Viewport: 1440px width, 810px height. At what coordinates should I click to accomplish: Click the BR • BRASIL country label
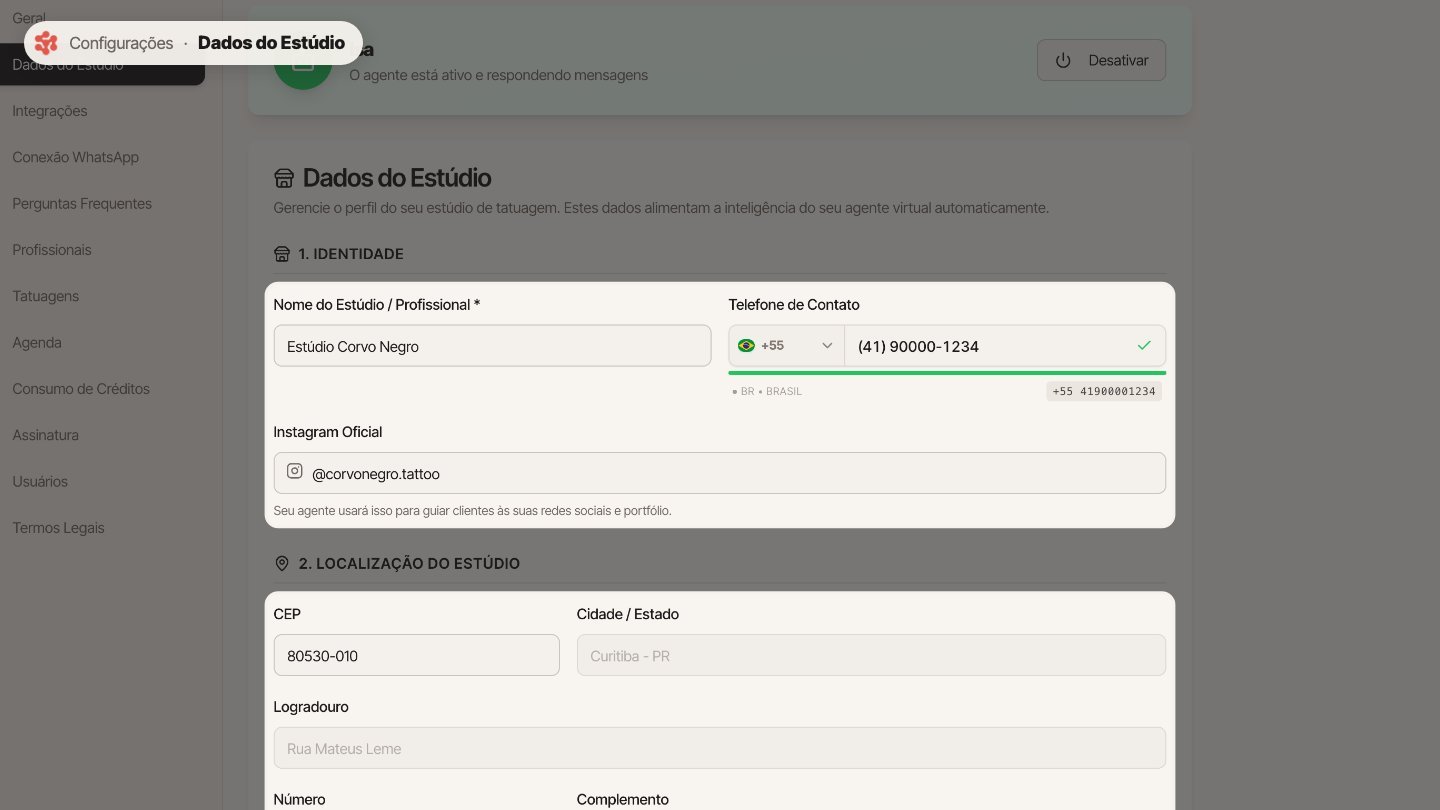click(x=767, y=392)
